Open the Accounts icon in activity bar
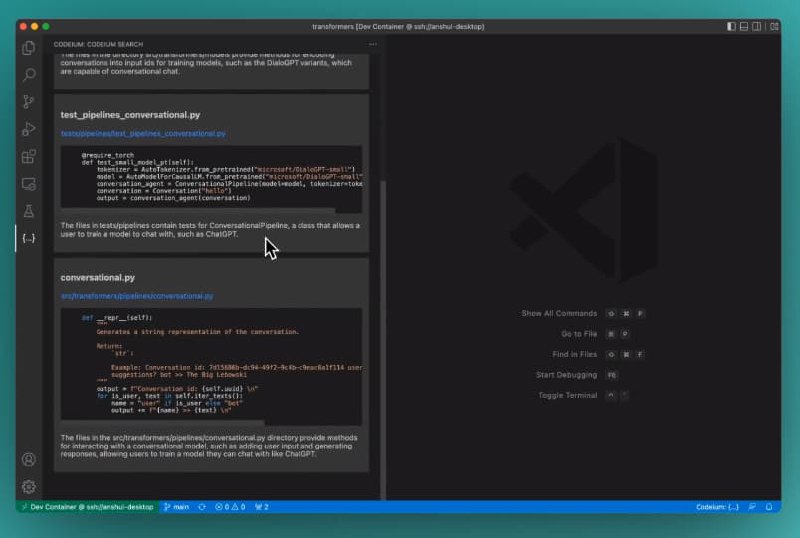This screenshot has height=538, width=800. 29,459
